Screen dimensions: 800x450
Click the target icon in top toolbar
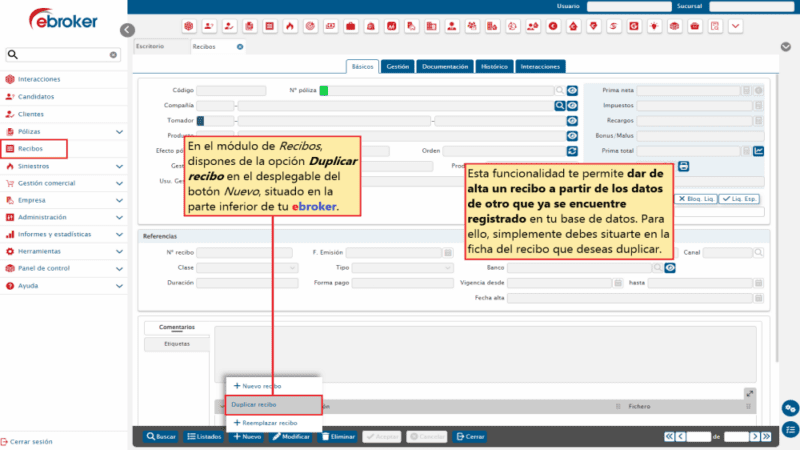[310, 26]
